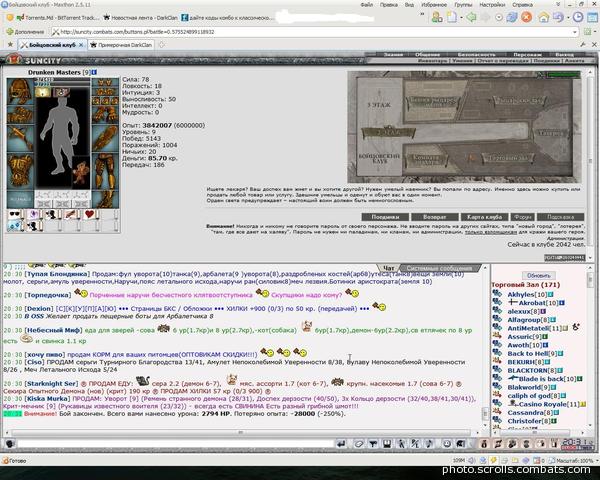Click the chat message input field

[x=176, y=444]
